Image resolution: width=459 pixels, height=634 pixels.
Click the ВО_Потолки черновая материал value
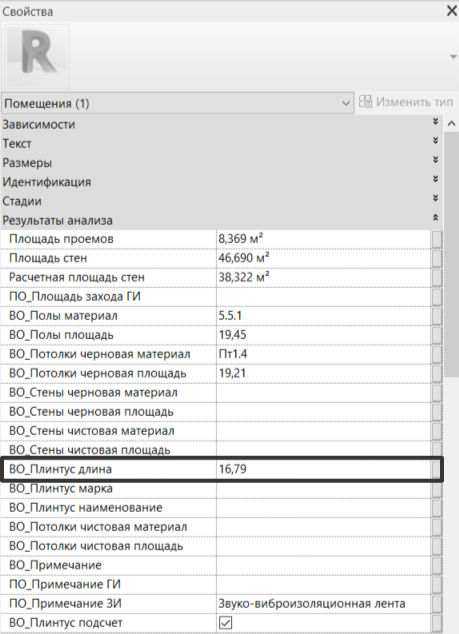pos(233,354)
